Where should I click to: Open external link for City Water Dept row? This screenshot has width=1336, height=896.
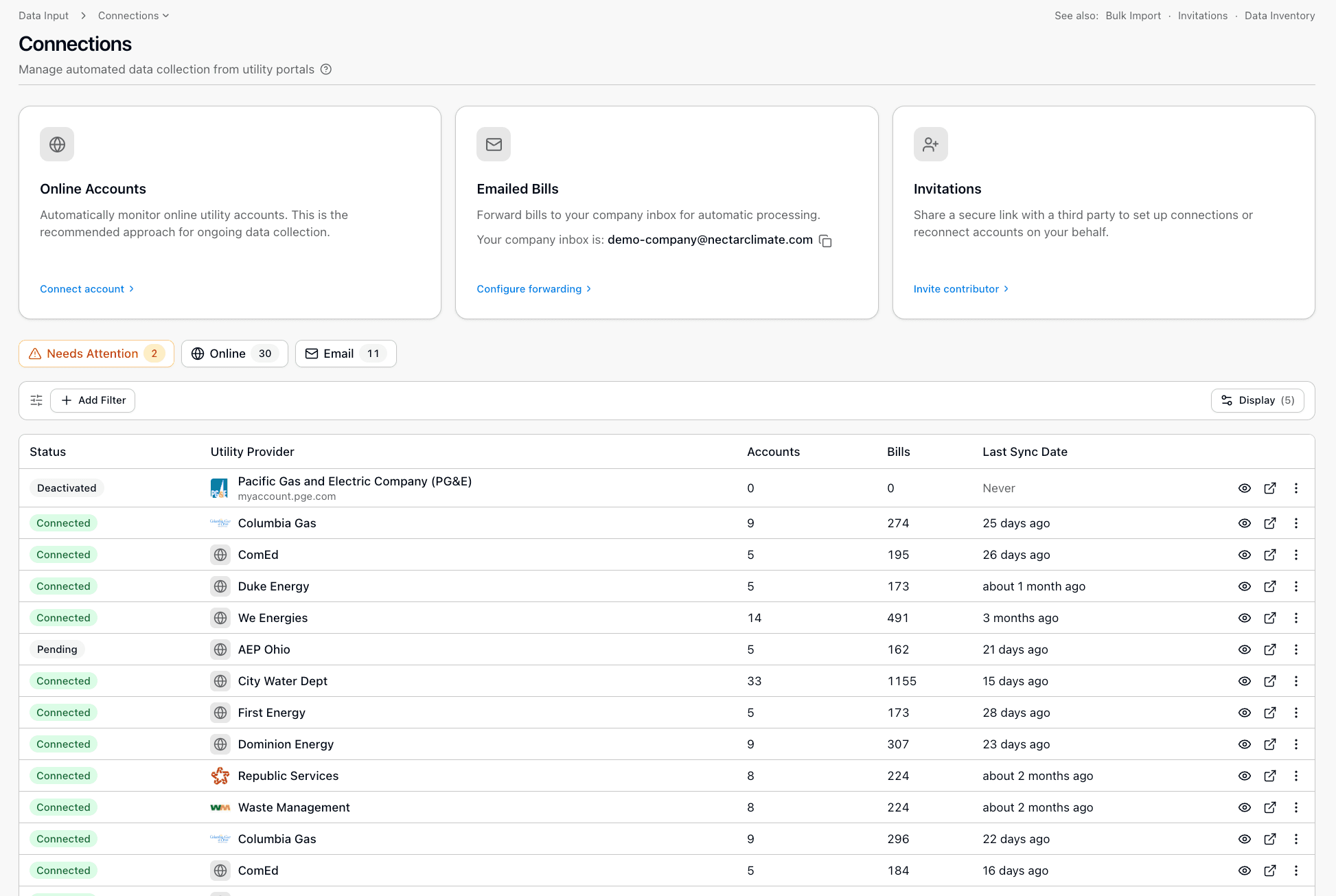click(x=1270, y=681)
